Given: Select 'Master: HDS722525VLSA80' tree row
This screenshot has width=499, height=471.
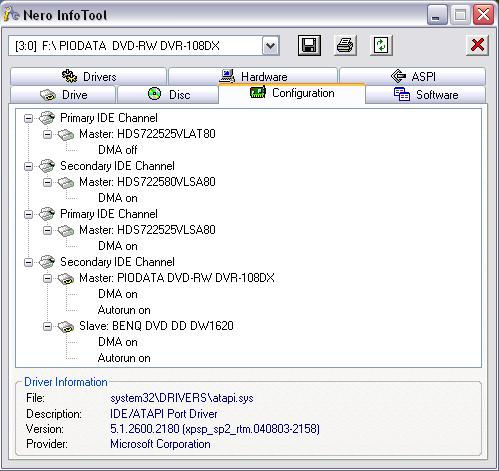Looking at the screenshot, I should [x=147, y=230].
